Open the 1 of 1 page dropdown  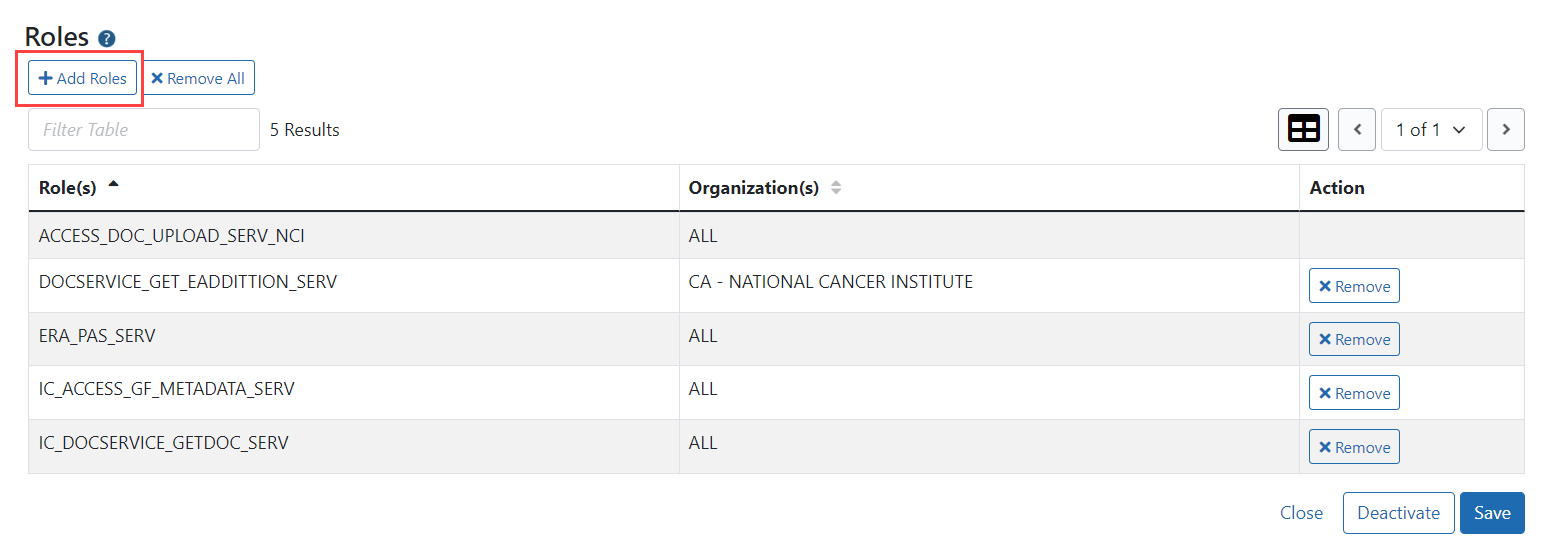pos(1431,130)
